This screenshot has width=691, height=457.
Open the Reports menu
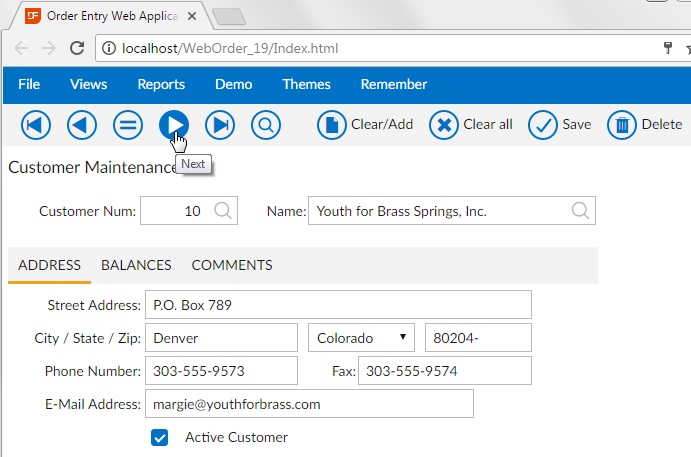(x=161, y=84)
